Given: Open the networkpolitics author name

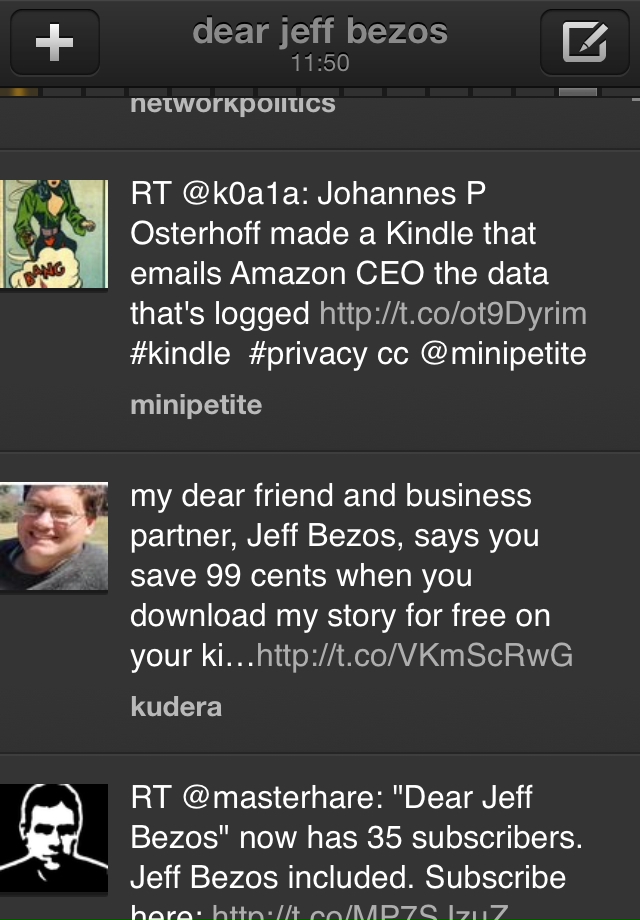Looking at the screenshot, I should coord(232,103).
